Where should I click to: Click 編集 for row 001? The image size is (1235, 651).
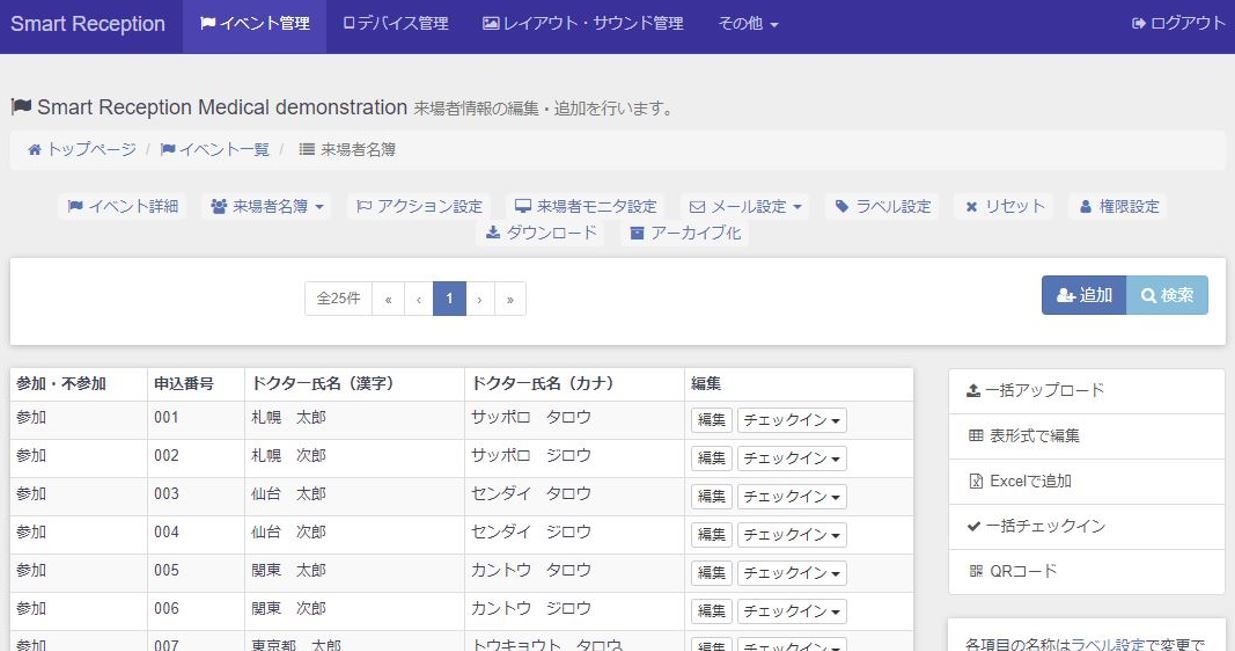tap(711, 420)
